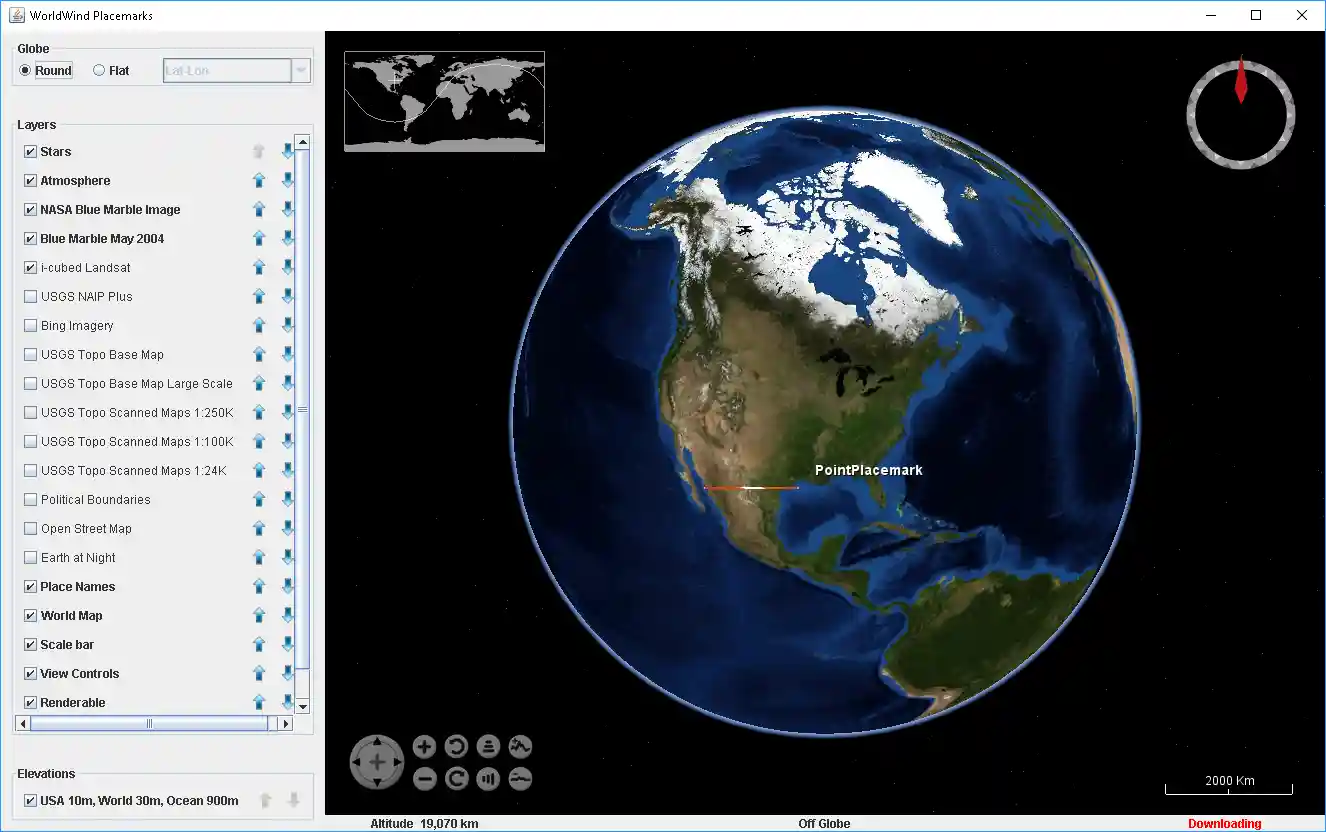
Task: Enable the Bing Imagery layer checkbox
Action: pos(30,326)
